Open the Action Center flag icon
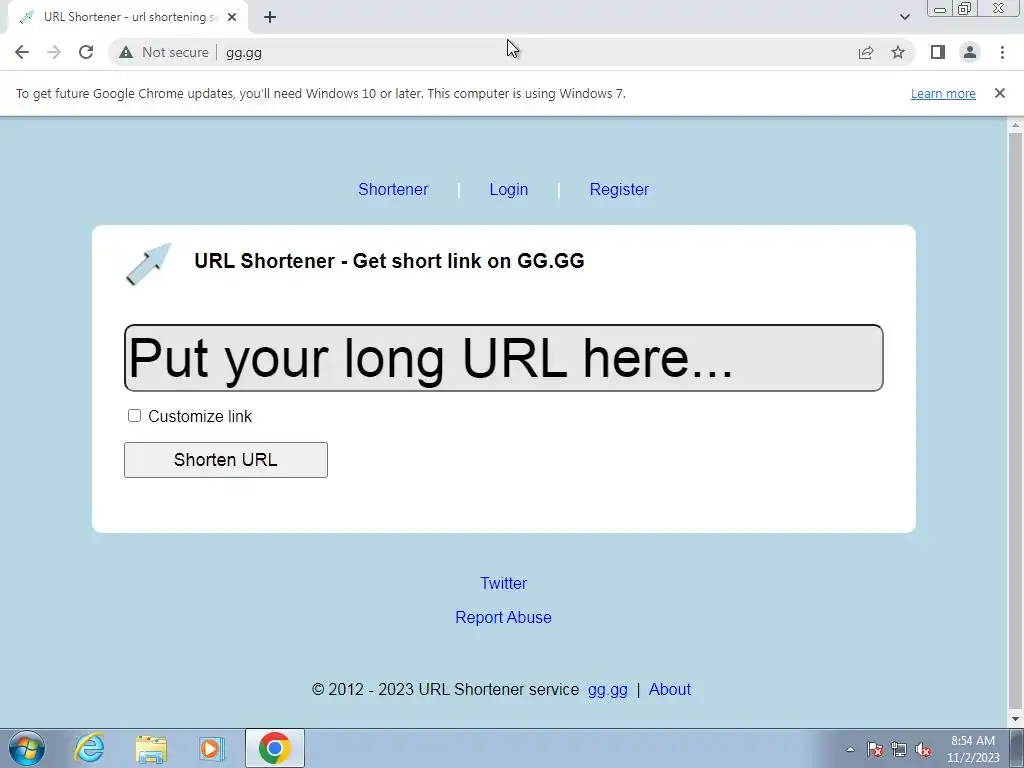The height and width of the screenshot is (768, 1024). coord(875,750)
